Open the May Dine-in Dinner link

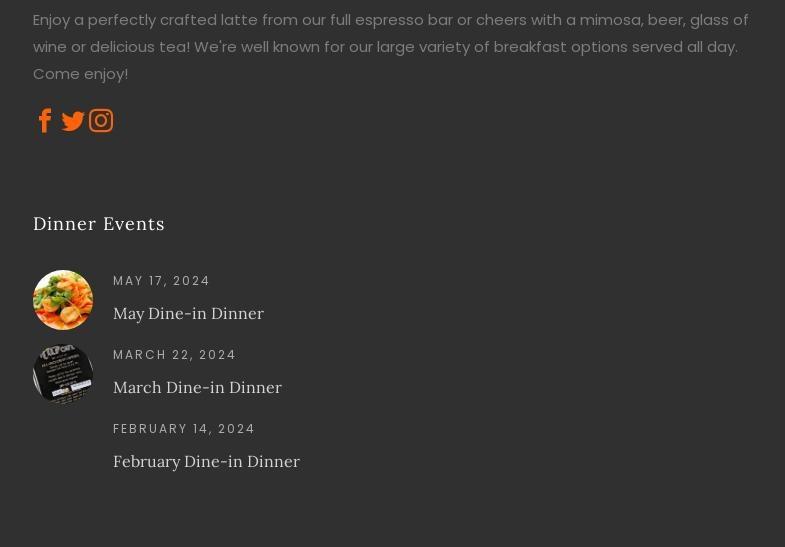click(188, 313)
